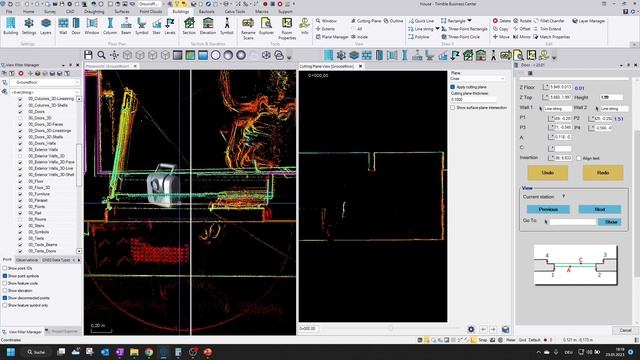Screen dimensions: 640x360
Task: Open the Everything filter dropdown
Action: pos(77,93)
